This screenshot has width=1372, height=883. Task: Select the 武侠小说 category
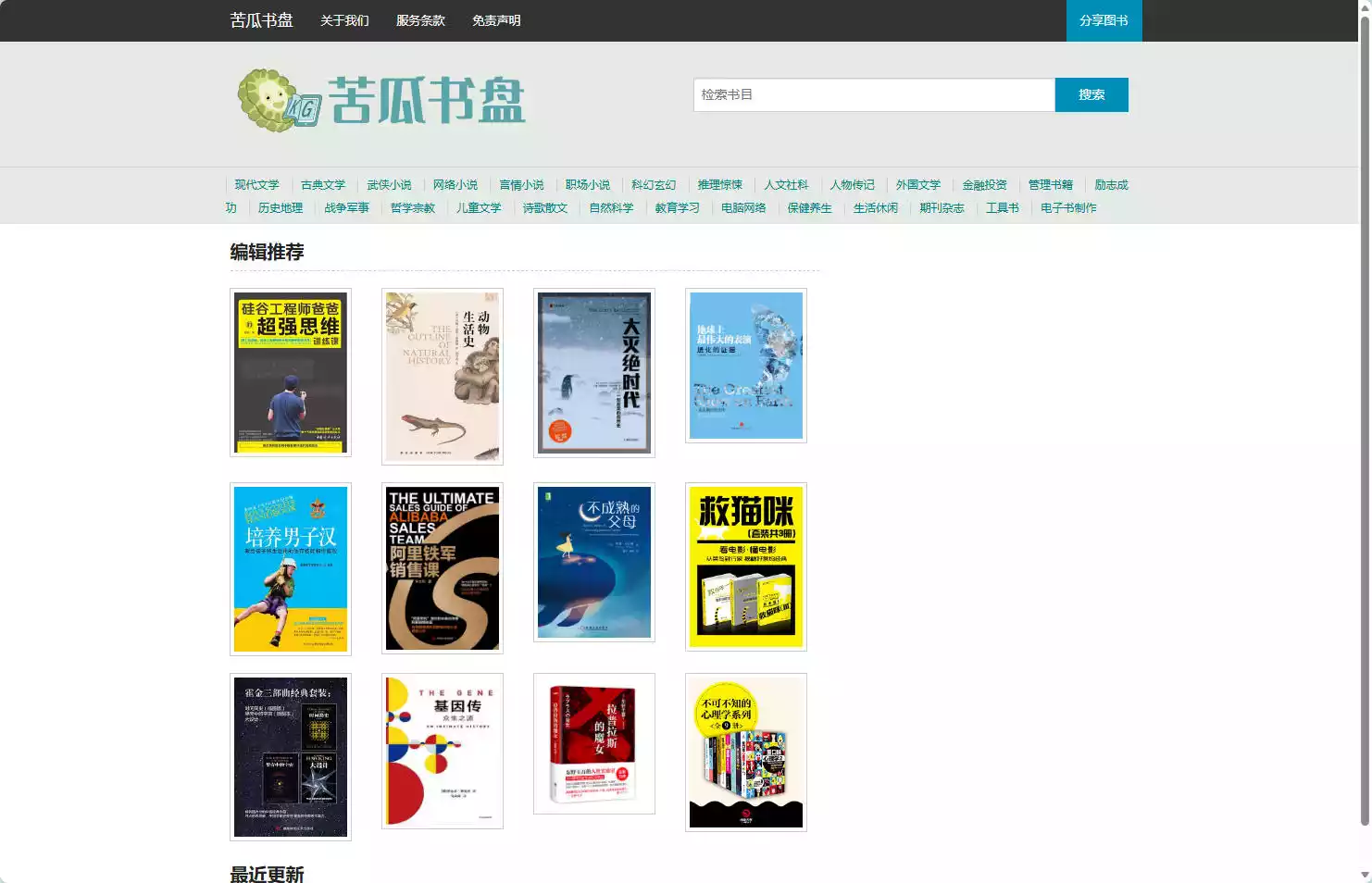(389, 185)
